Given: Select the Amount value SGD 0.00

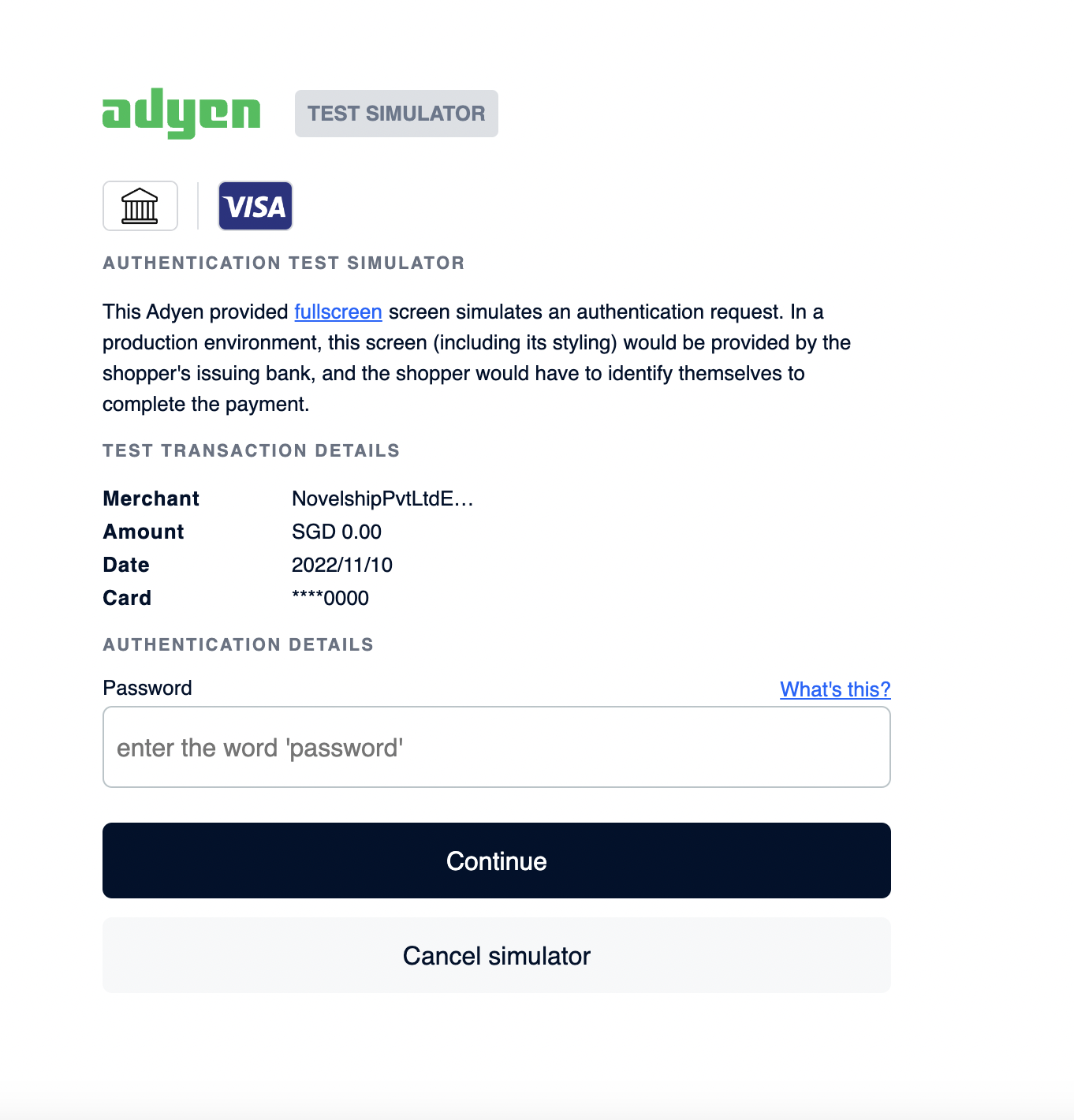Looking at the screenshot, I should (336, 532).
